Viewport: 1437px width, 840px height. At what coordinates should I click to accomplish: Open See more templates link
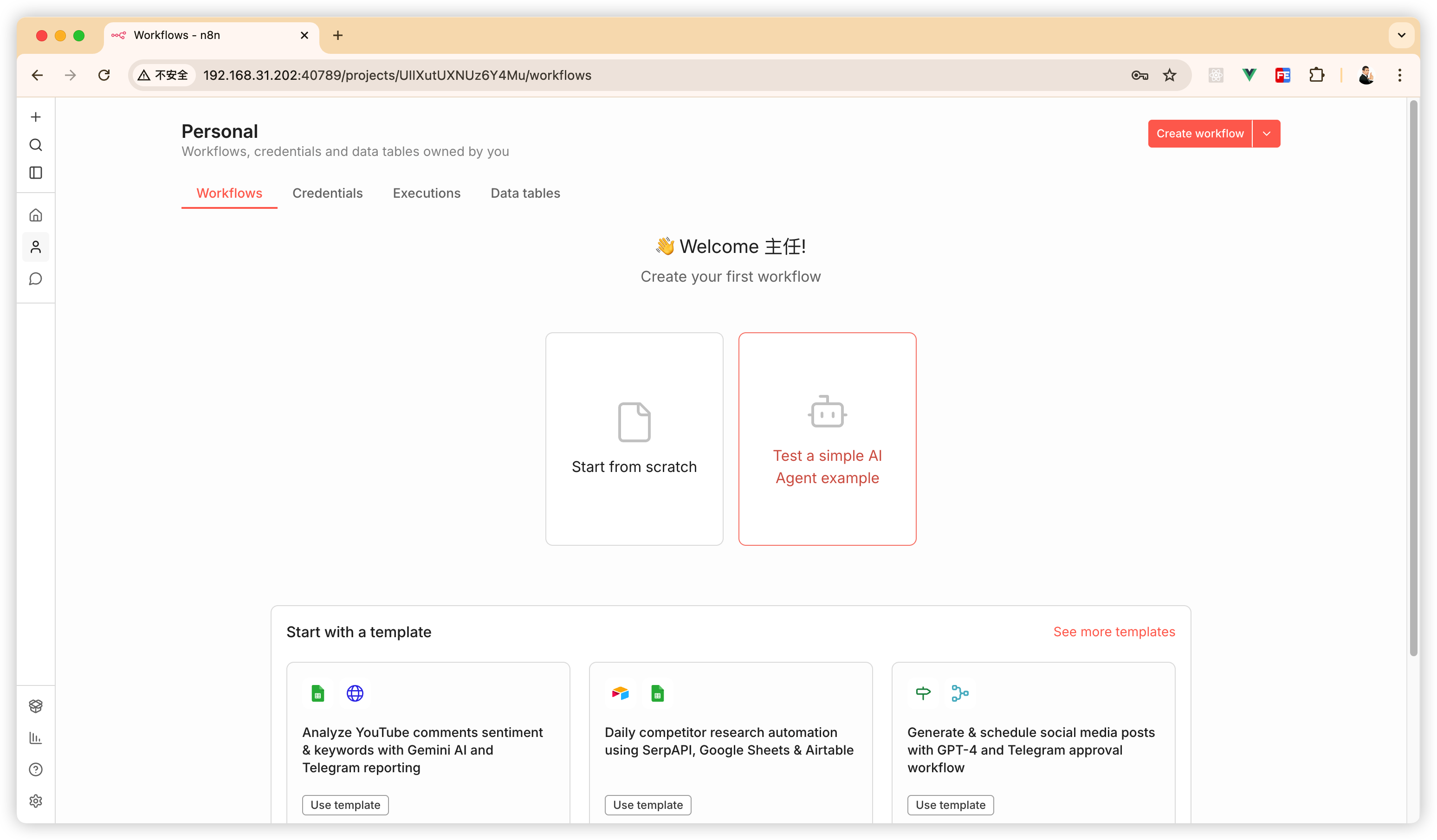coord(1113,632)
